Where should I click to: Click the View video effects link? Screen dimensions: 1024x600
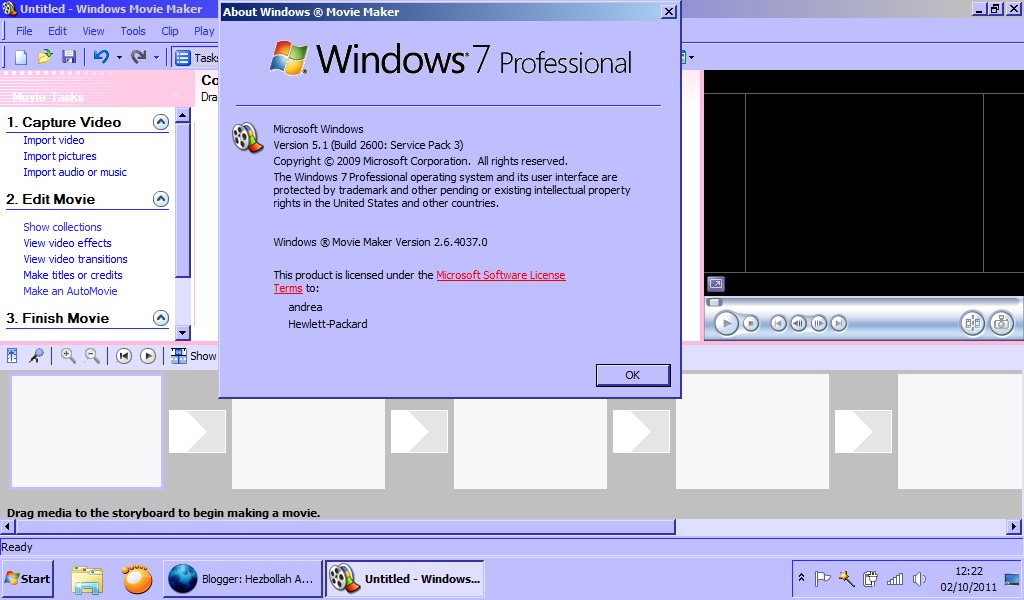[x=67, y=243]
